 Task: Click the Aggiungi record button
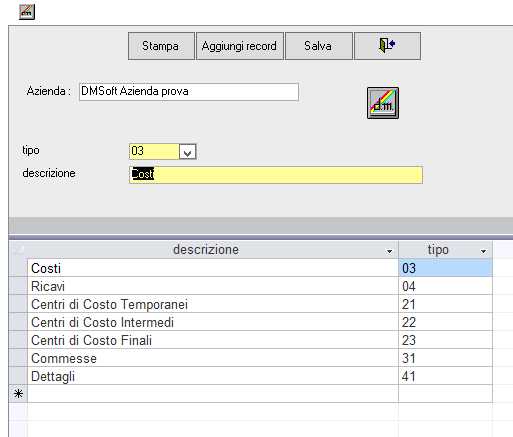click(240, 46)
